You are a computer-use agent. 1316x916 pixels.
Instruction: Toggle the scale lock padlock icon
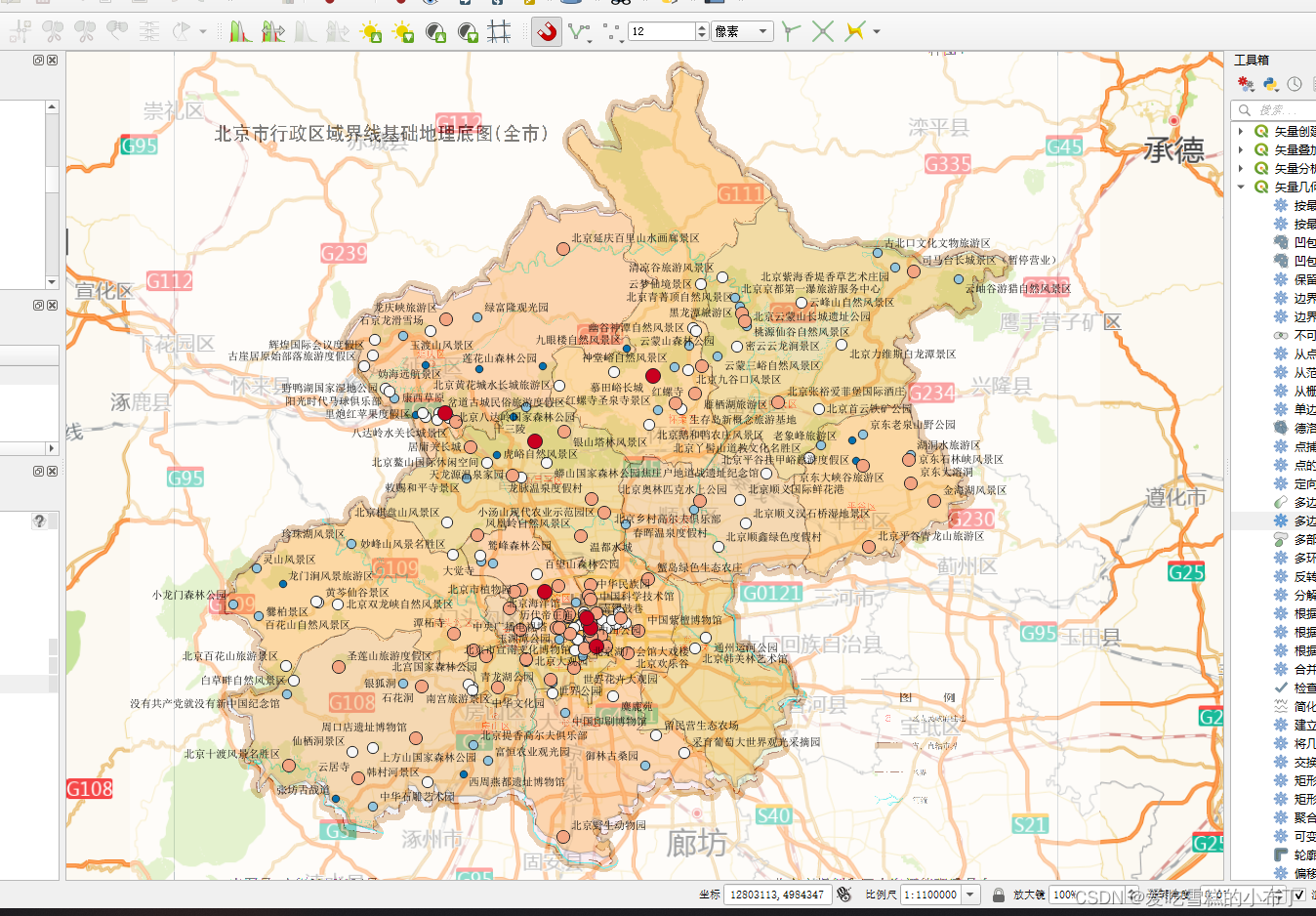click(998, 895)
